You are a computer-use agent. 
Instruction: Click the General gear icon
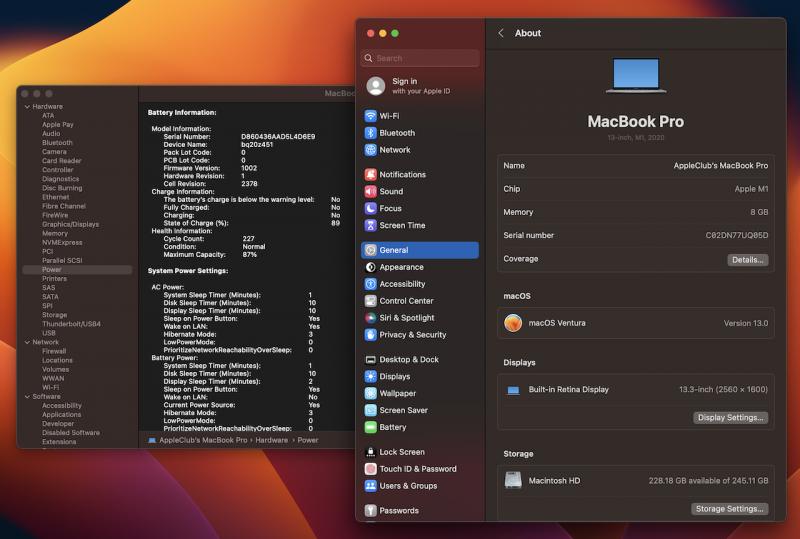pyautogui.click(x=370, y=250)
